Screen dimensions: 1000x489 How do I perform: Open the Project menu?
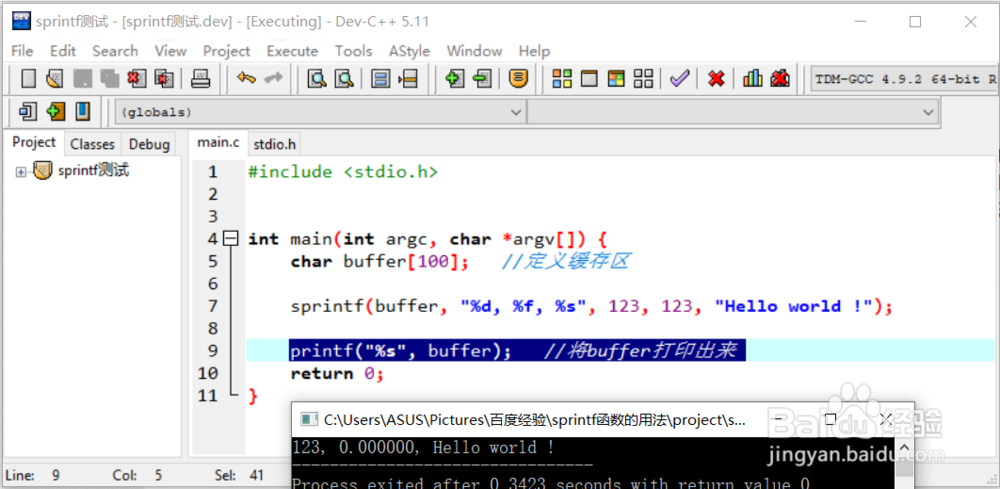(226, 51)
